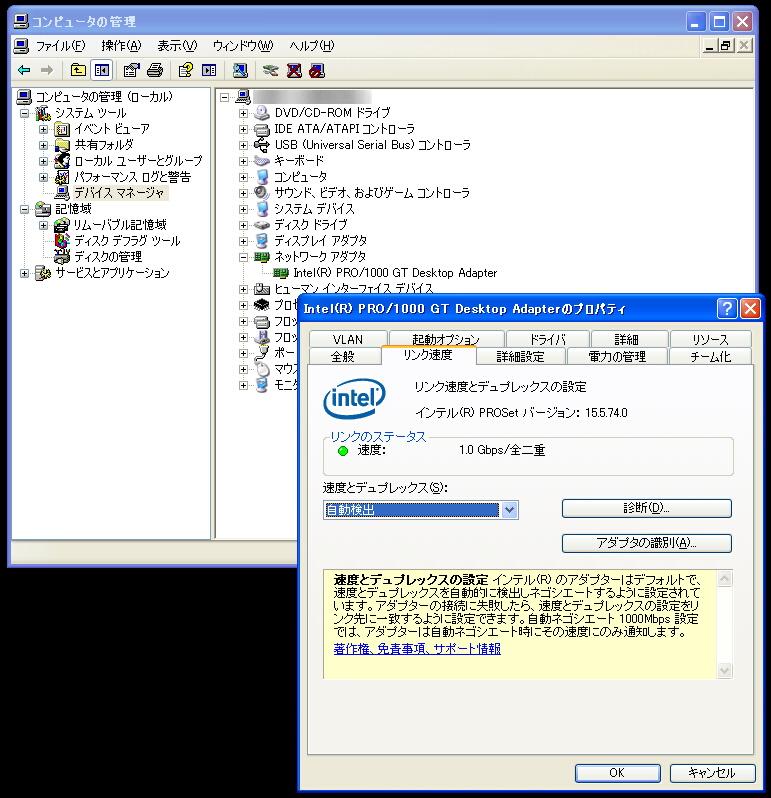Open the 著作権、免責事項、サポート情報 link
The height and width of the screenshot is (798, 771).
coord(417,649)
